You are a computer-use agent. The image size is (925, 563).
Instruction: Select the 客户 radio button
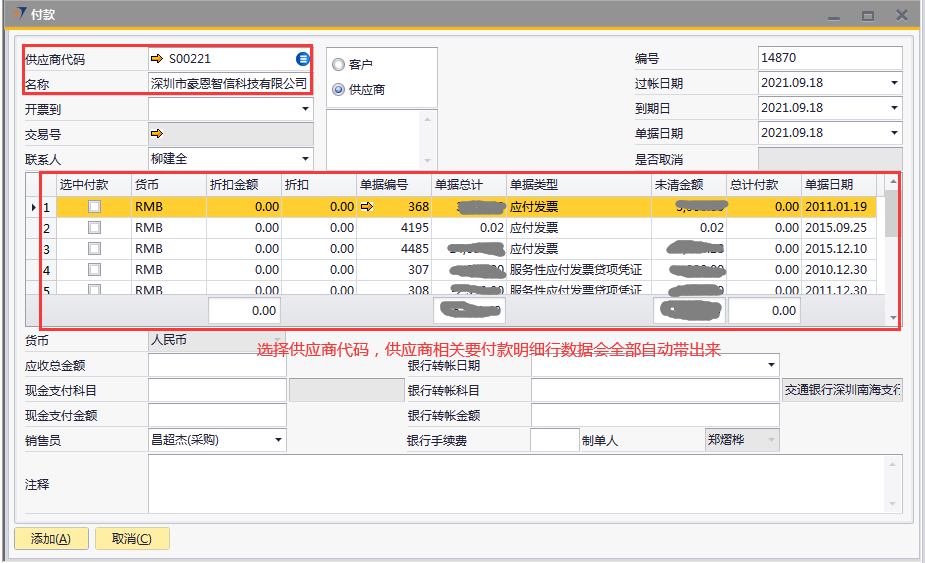(x=338, y=64)
